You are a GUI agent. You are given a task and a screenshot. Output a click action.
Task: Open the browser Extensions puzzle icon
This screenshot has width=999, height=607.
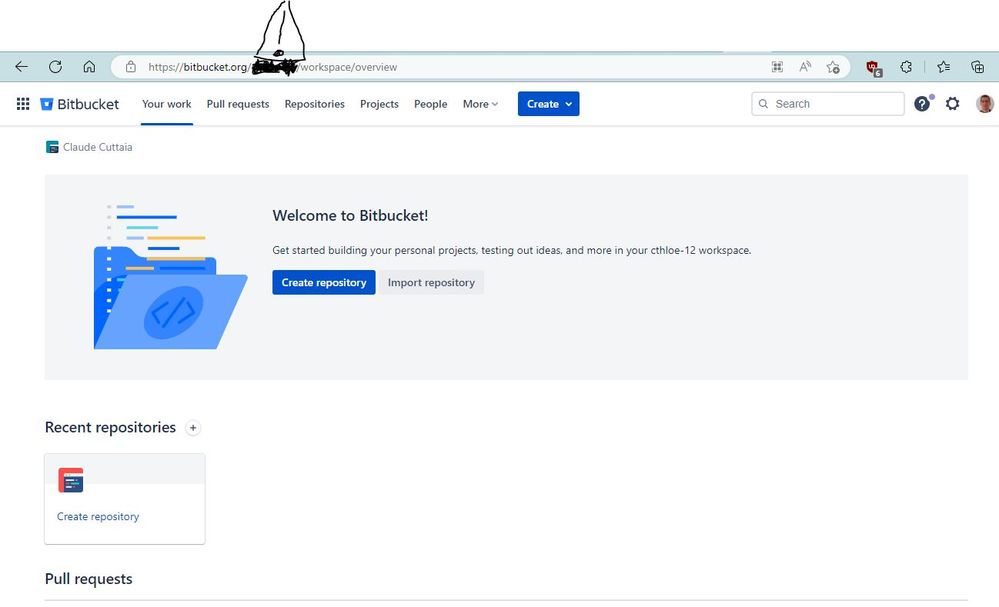(x=906, y=67)
